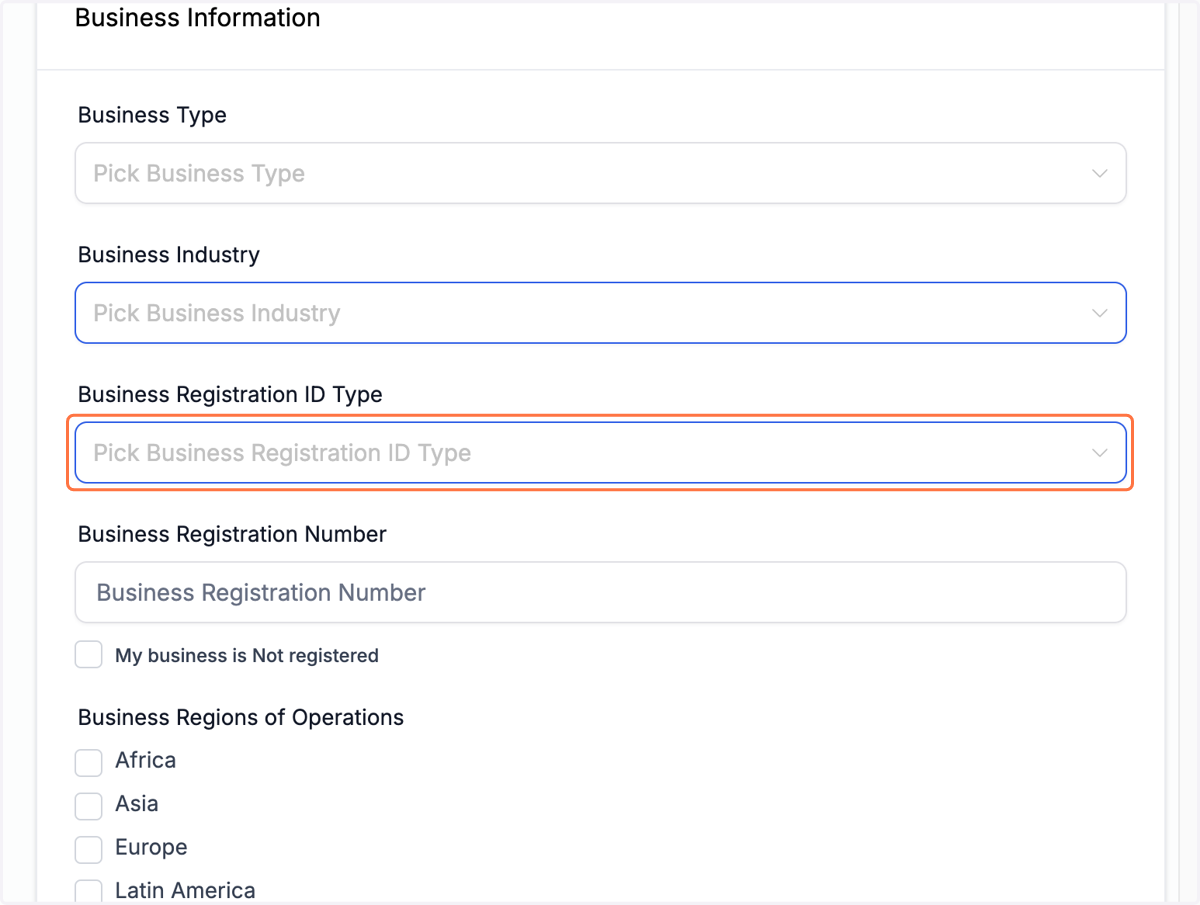Click the Business Industry label
Image resolution: width=1200 pixels, height=905 pixels.
coord(169,255)
